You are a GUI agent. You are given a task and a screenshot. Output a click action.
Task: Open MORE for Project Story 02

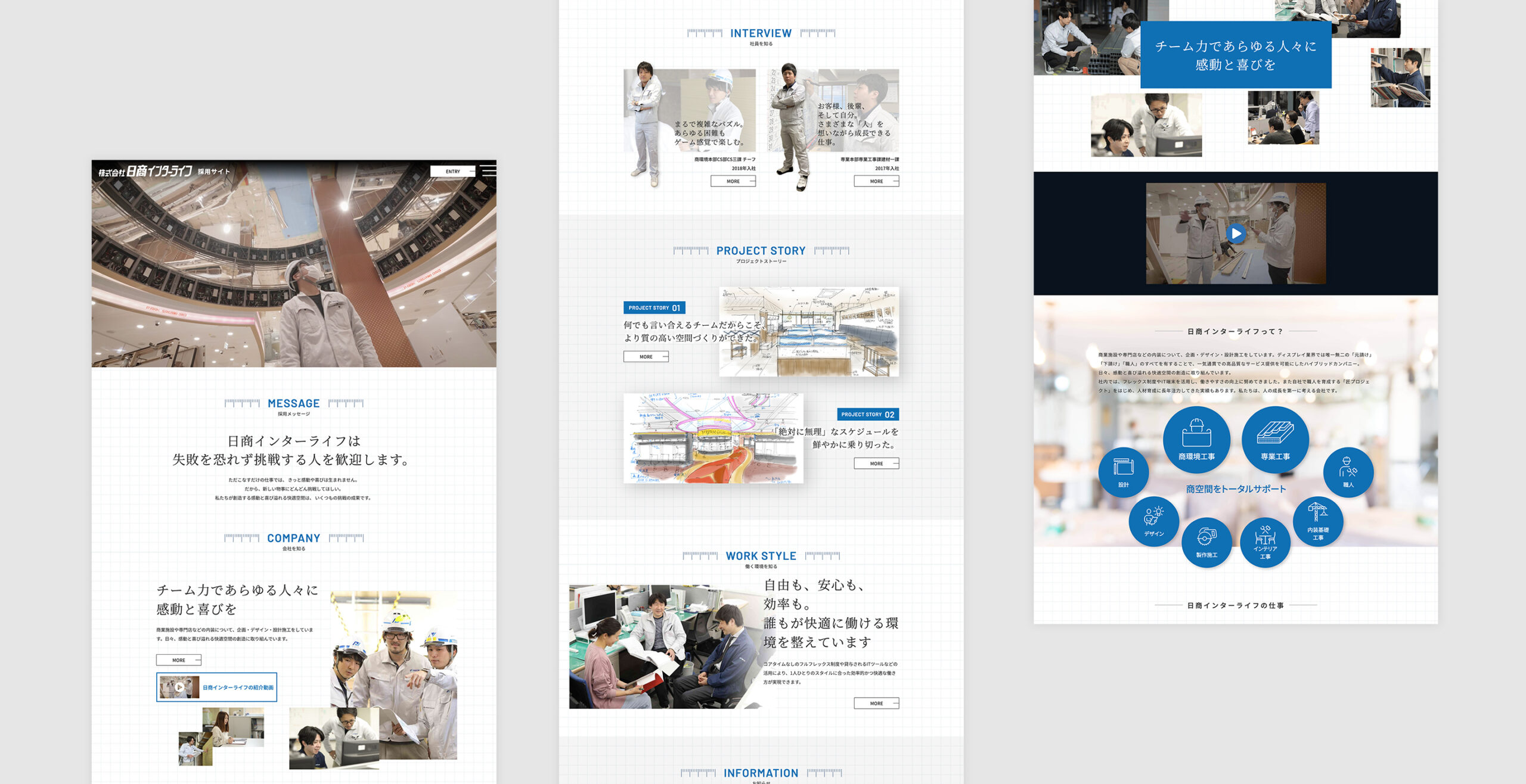(876, 463)
